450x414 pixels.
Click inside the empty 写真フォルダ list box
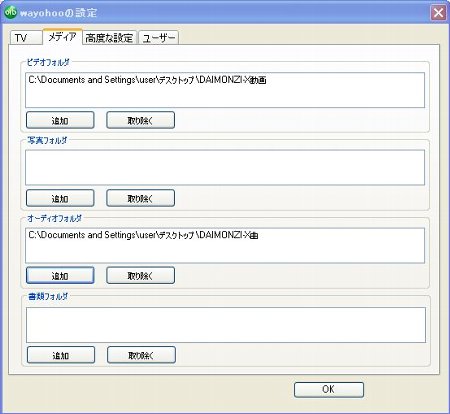[x=225, y=167]
